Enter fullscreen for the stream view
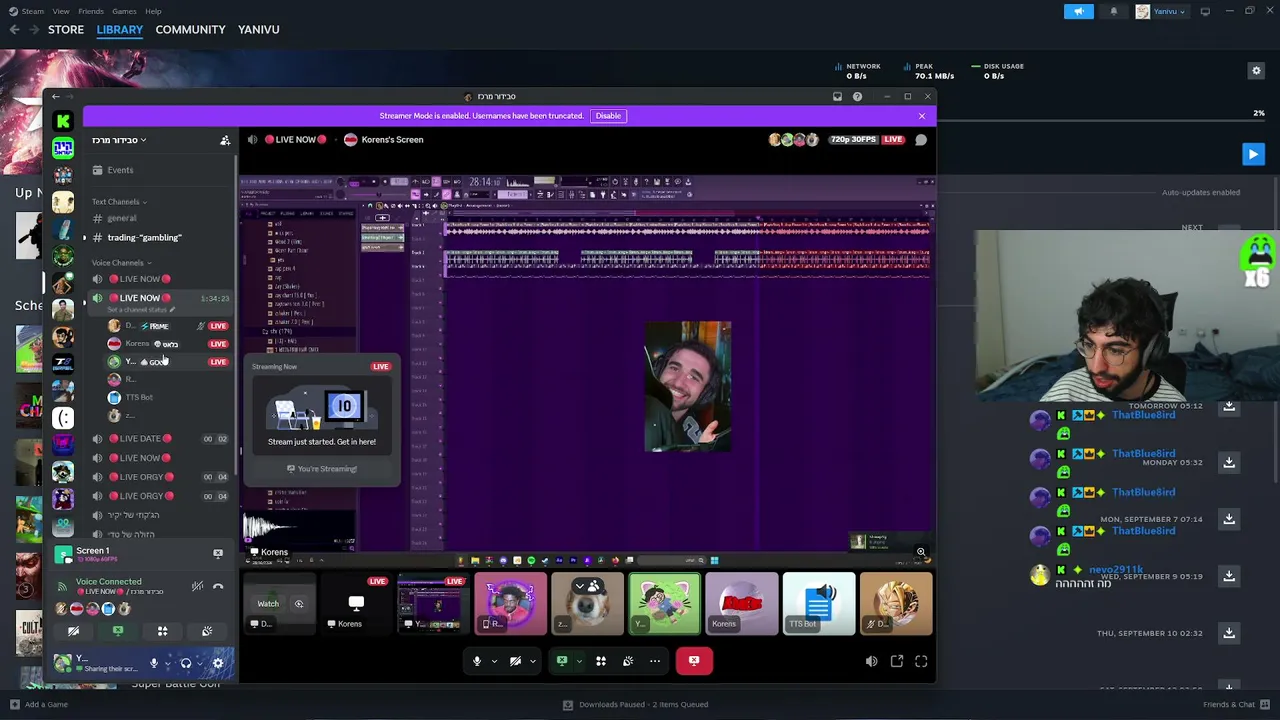 point(921,661)
